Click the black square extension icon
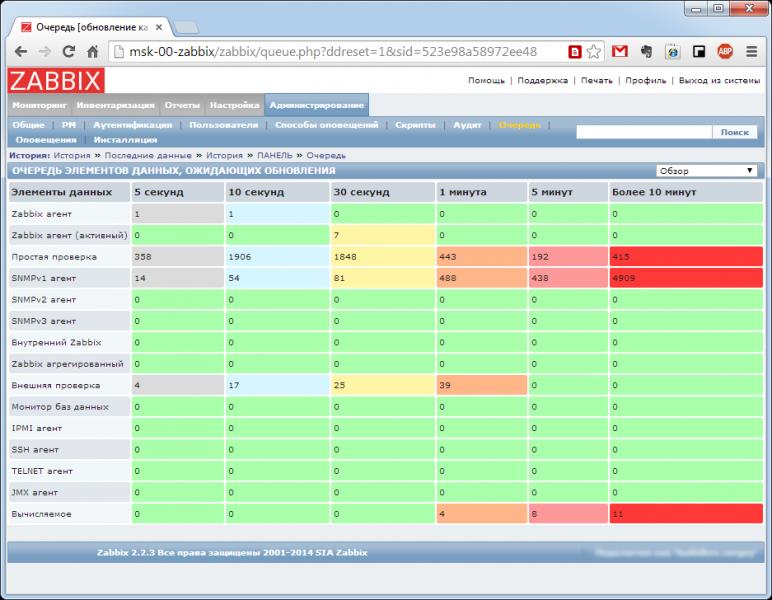772x600 pixels. tap(699, 51)
